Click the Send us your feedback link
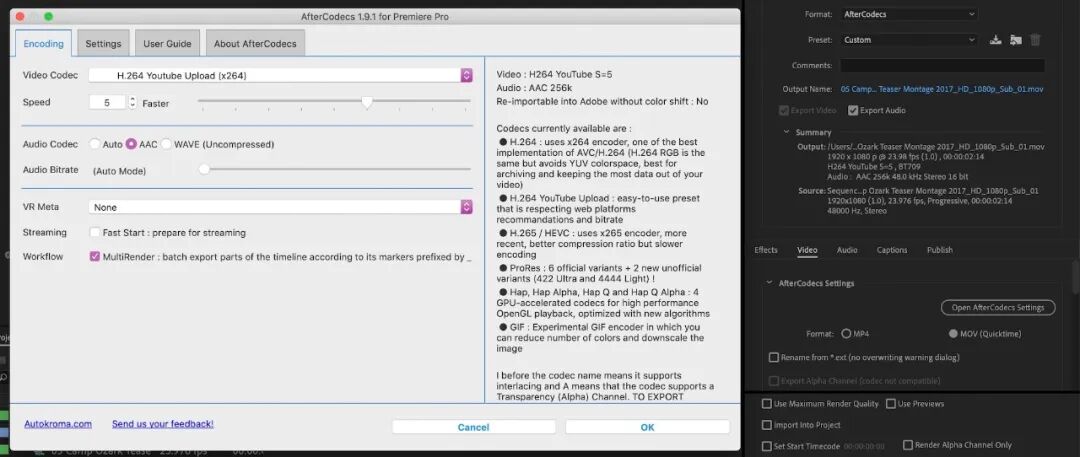The height and width of the screenshot is (457, 1080). pos(163,424)
